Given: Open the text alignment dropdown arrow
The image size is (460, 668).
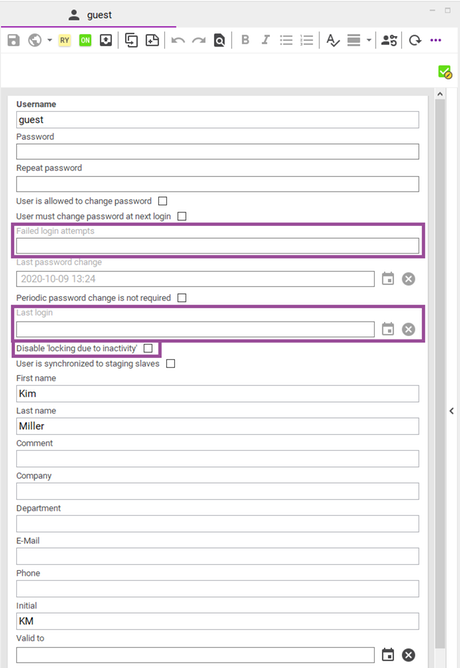Looking at the screenshot, I should click(369, 40).
